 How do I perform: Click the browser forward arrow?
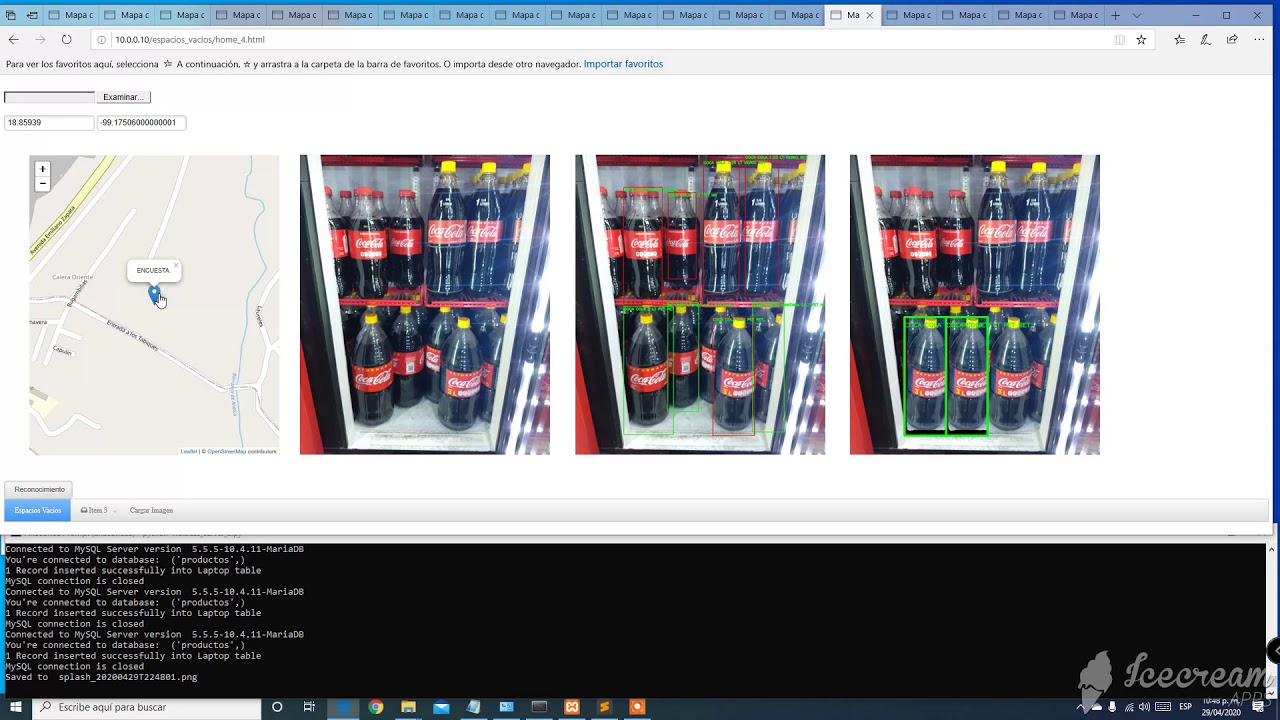[40, 39]
